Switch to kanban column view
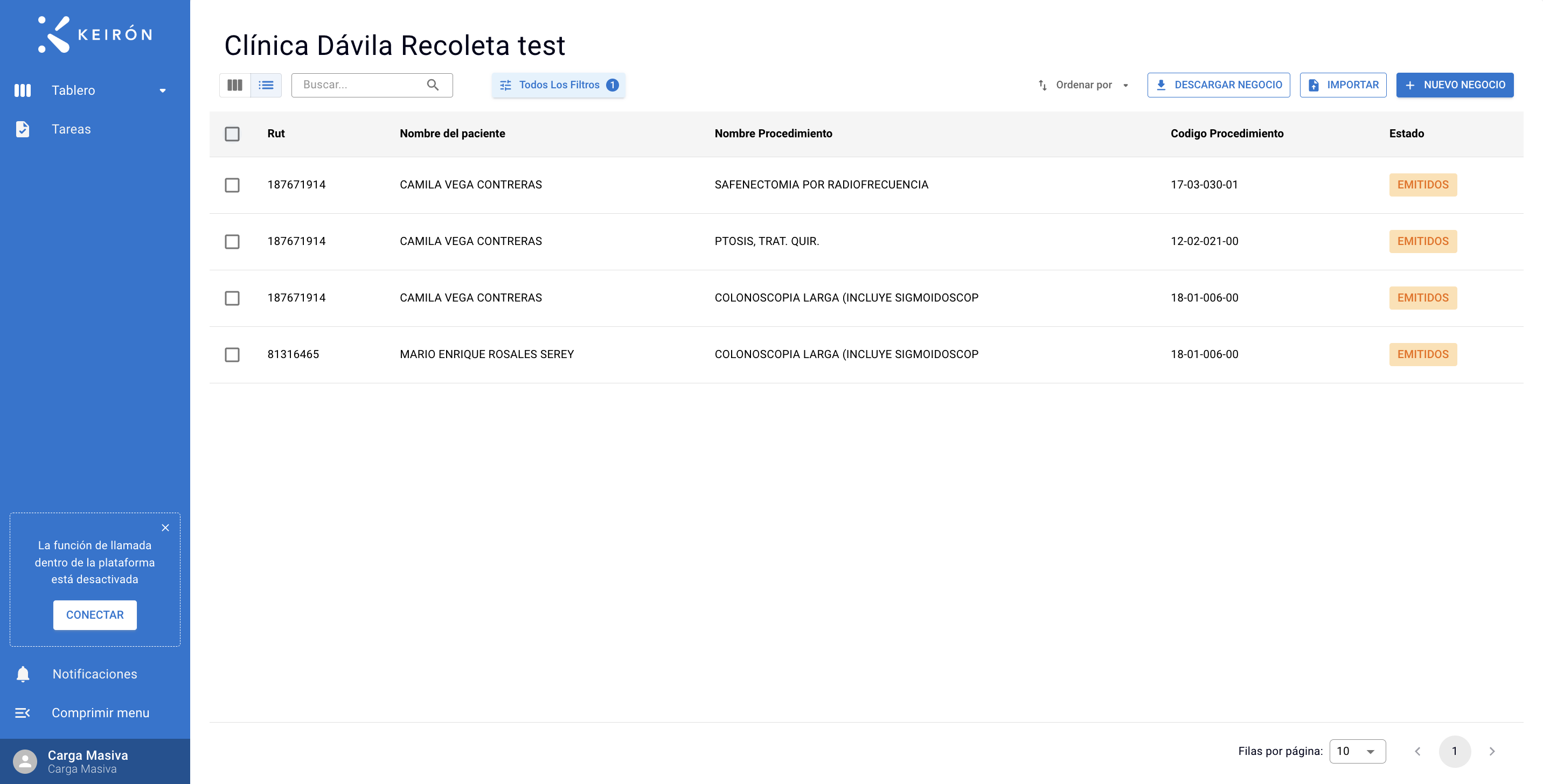This screenshot has height=784, width=1543. tap(235, 85)
